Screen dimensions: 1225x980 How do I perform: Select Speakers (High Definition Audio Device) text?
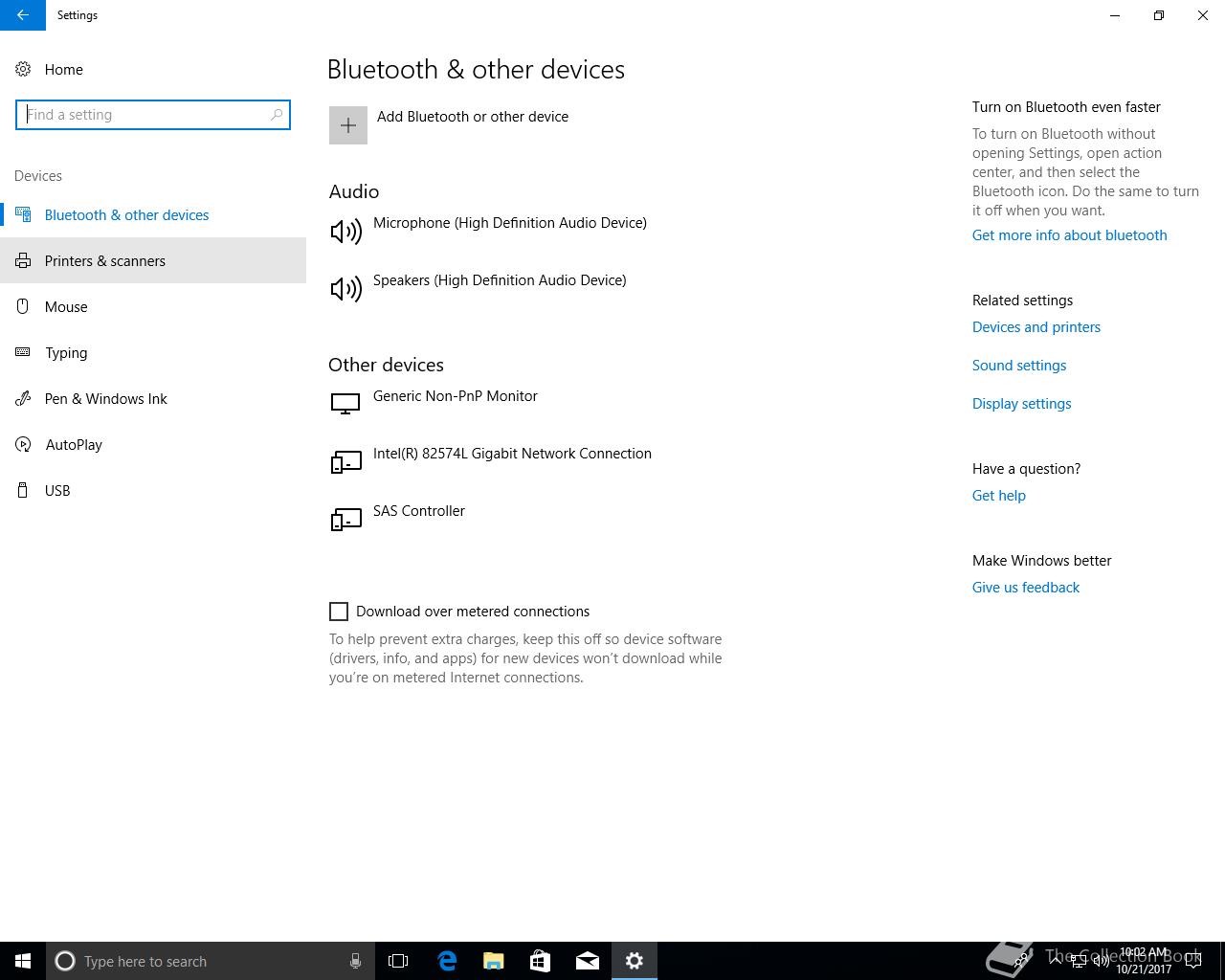pyautogui.click(x=500, y=280)
